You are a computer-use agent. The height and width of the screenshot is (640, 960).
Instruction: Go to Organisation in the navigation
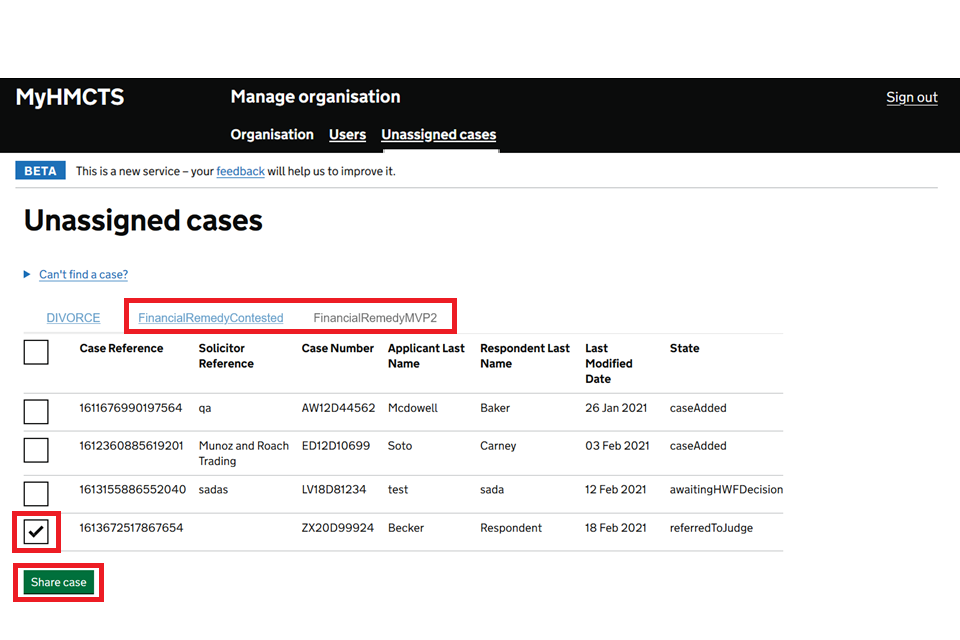click(x=272, y=135)
